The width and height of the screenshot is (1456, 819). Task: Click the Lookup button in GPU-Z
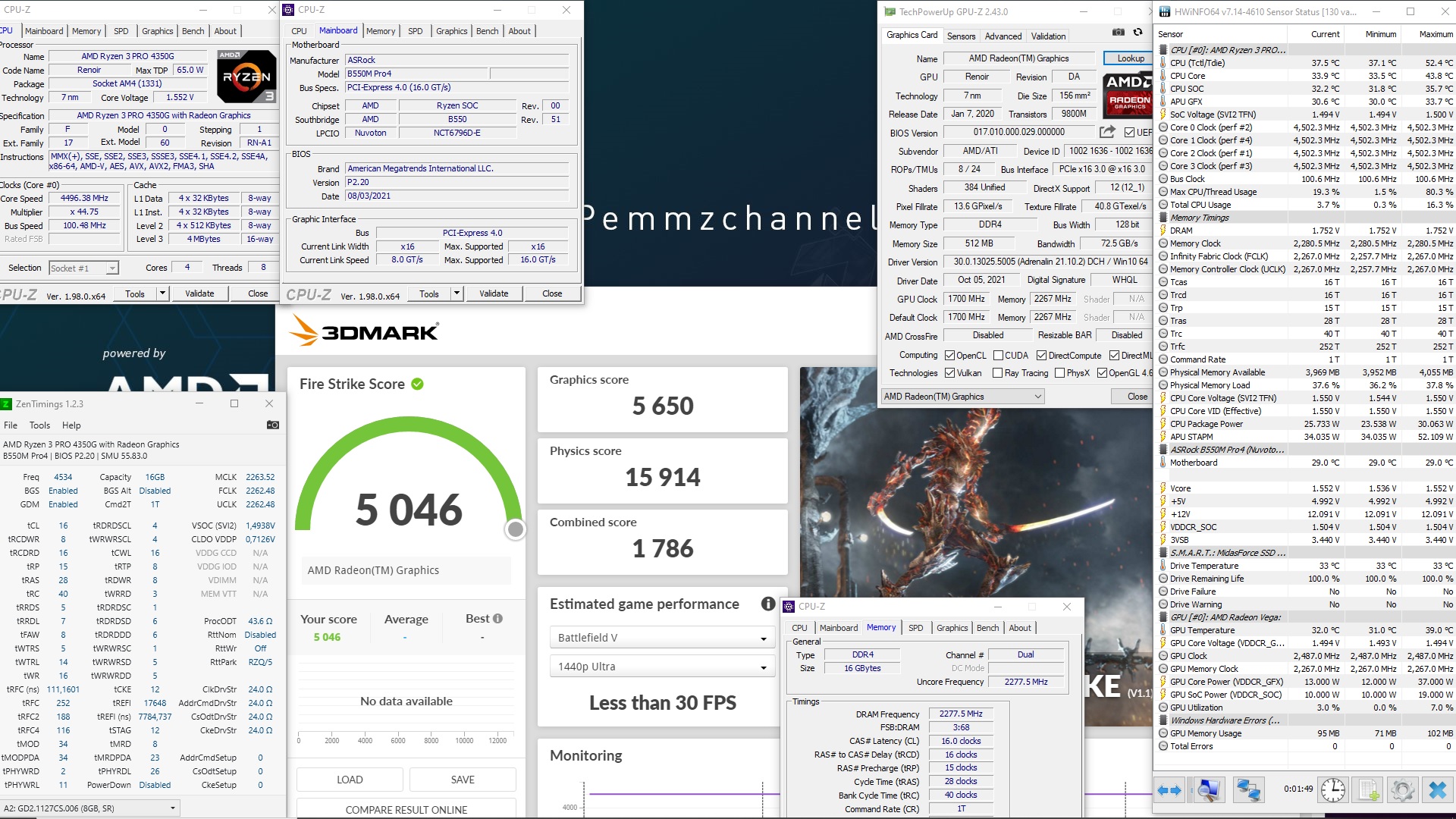click(1130, 58)
